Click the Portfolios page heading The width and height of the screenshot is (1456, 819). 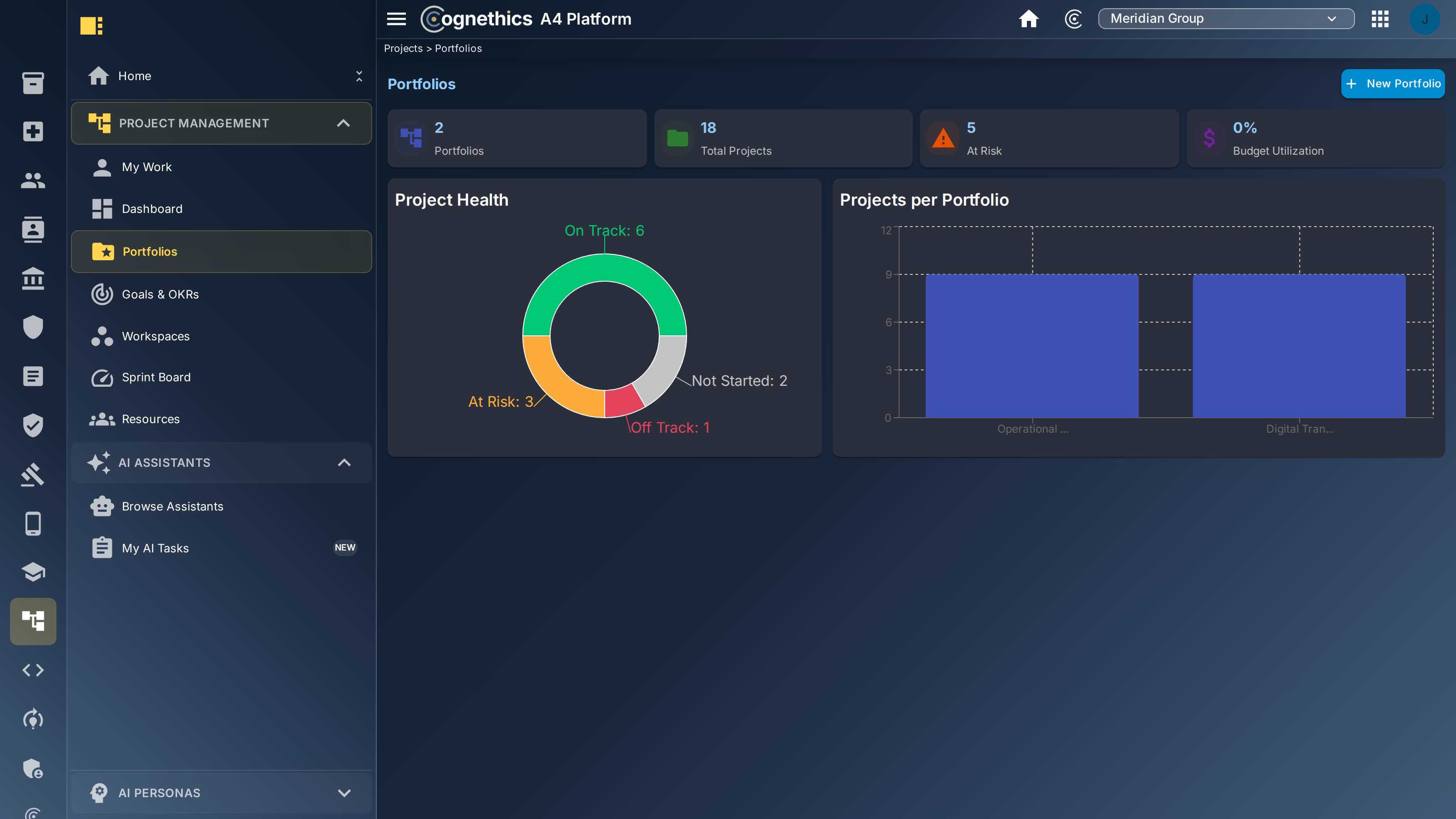tap(421, 84)
